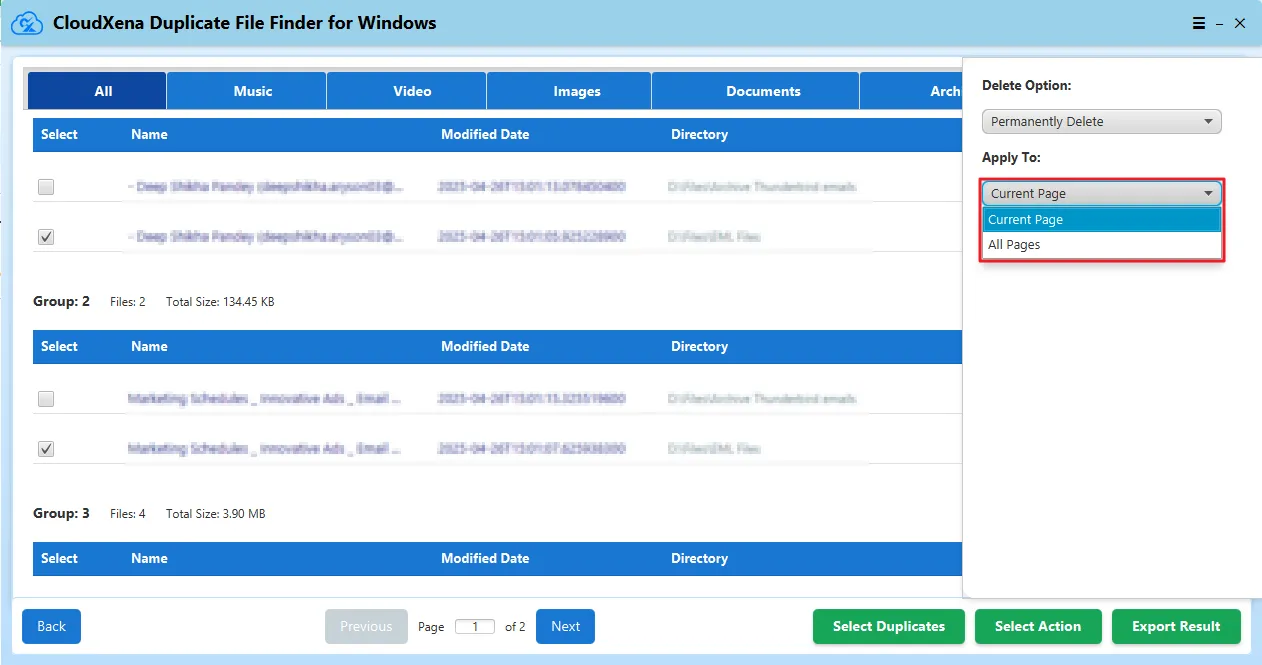Tick the first Marketing Schedules file checkbox
This screenshot has width=1262, height=665.
click(x=46, y=399)
